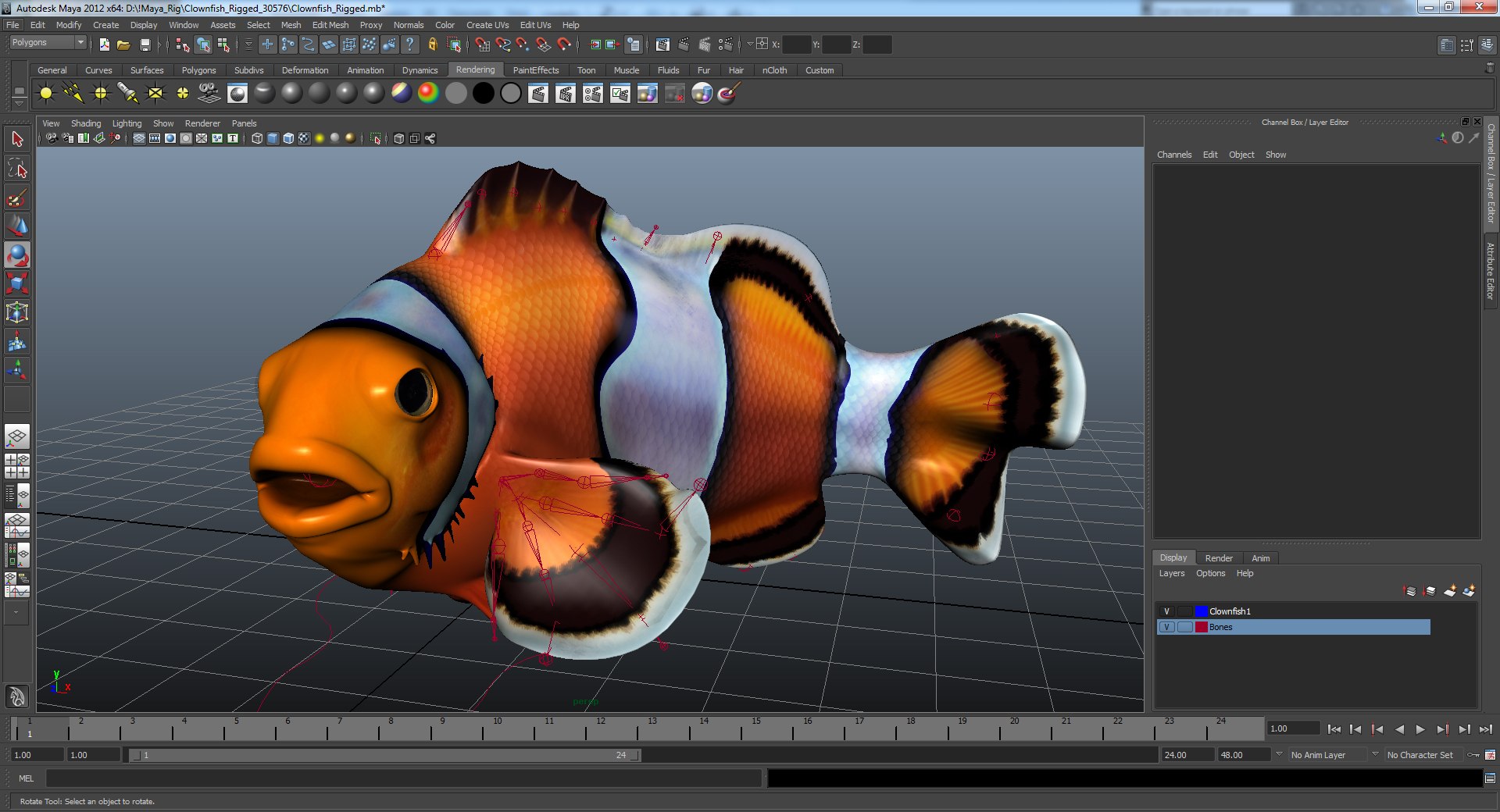Screen dimensions: 1500x812
Task: Create a directional light from shelf
Action: pyautogui.click(x=73, y=94)
